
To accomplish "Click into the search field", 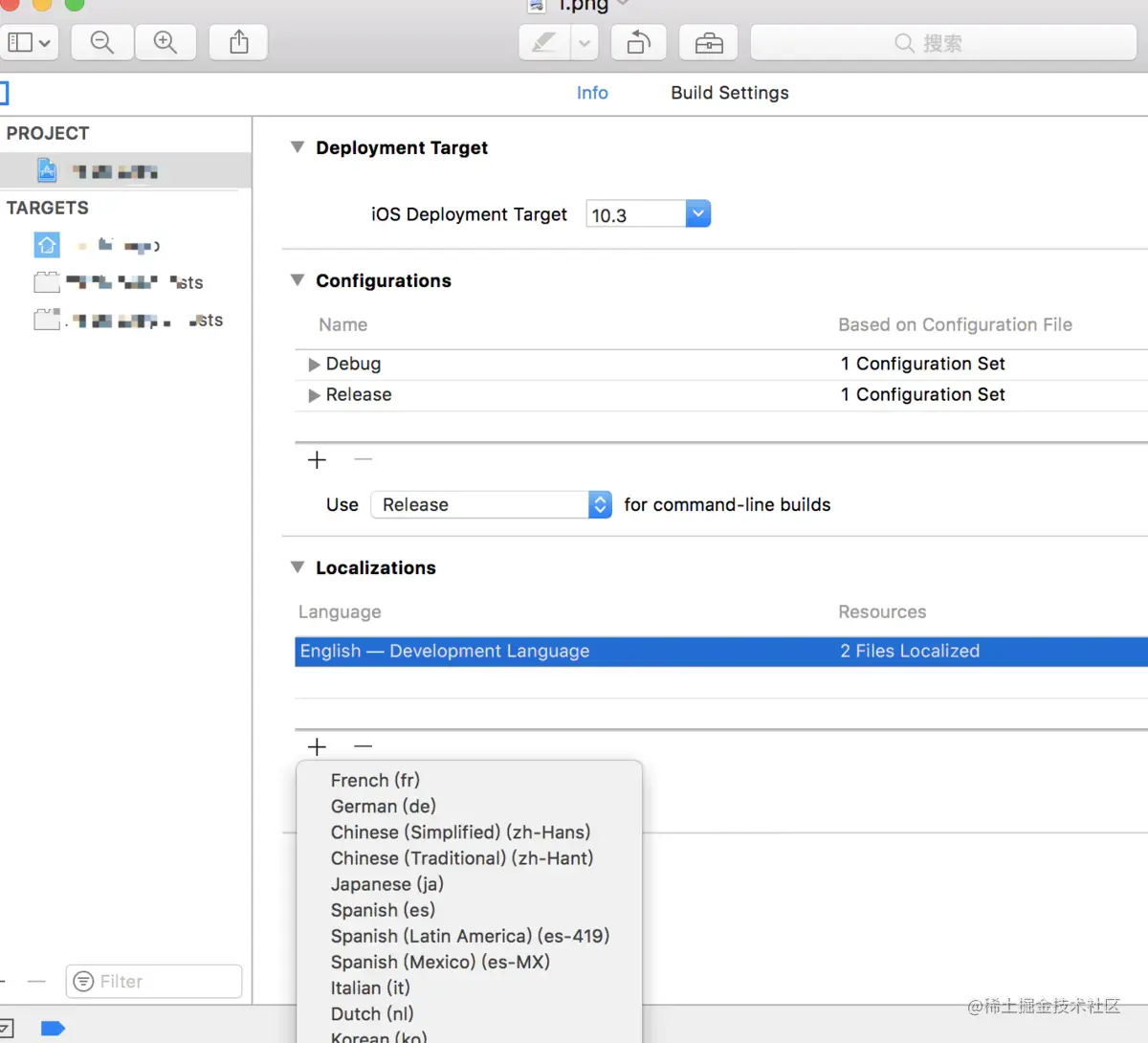I will [943, 42].
